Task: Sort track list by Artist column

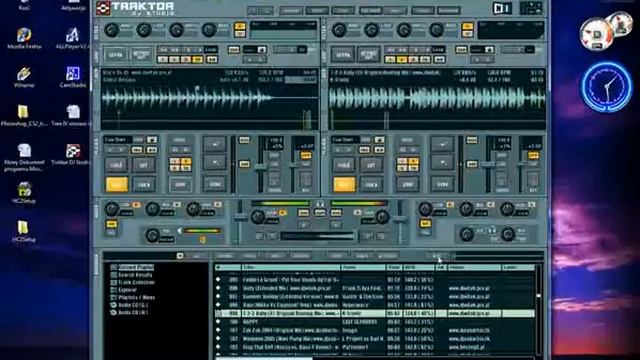Action: pos(363,267)
